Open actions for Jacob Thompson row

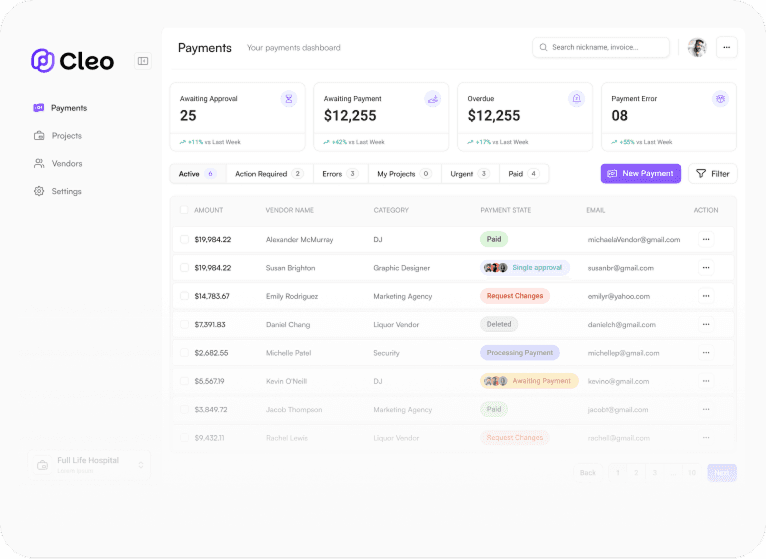coord(706,409)
